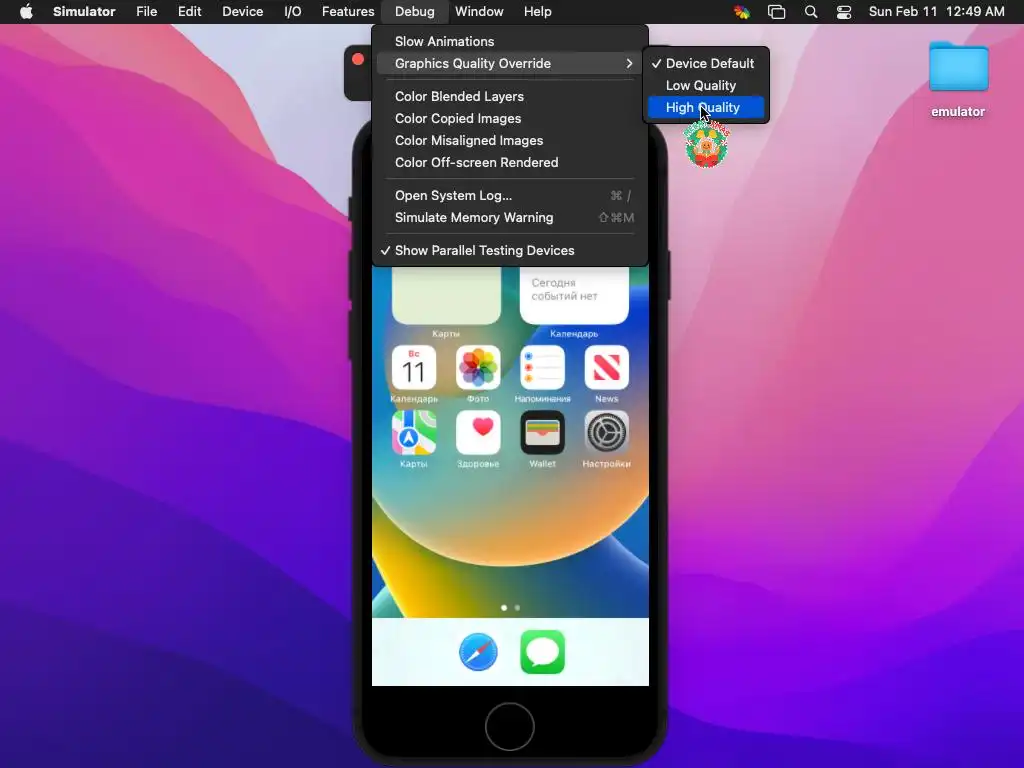This screenshot has width=1024, height=768.
Task: Open the File menu
Action: point(146,11)
